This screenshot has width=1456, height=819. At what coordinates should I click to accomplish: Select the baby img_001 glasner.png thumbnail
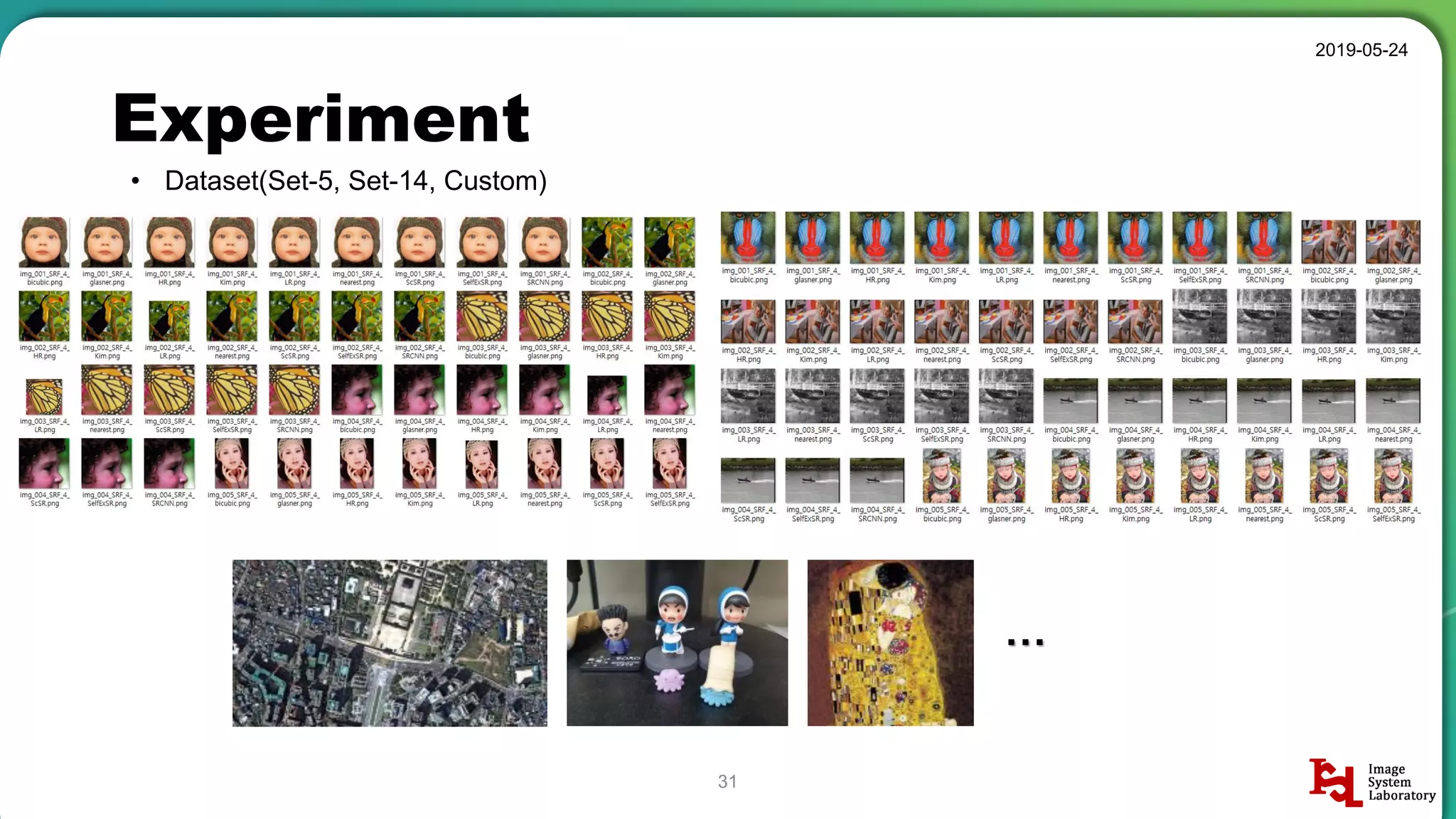click(107, 243)
